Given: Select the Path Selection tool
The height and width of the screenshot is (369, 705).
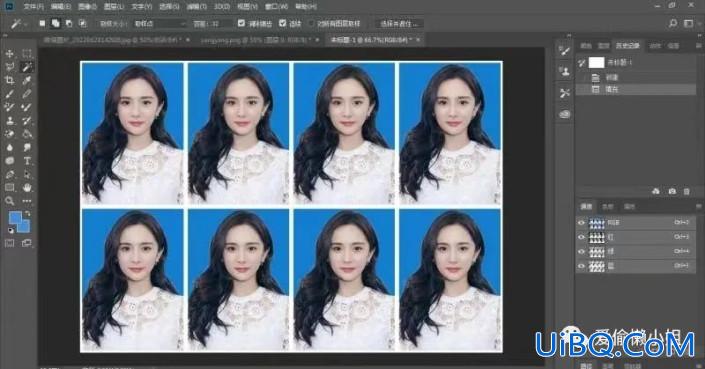Looking at the screenshot, I should 27,174.
